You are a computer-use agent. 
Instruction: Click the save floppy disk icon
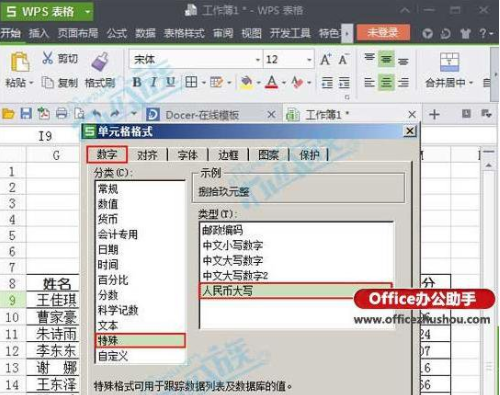point(26,114)
